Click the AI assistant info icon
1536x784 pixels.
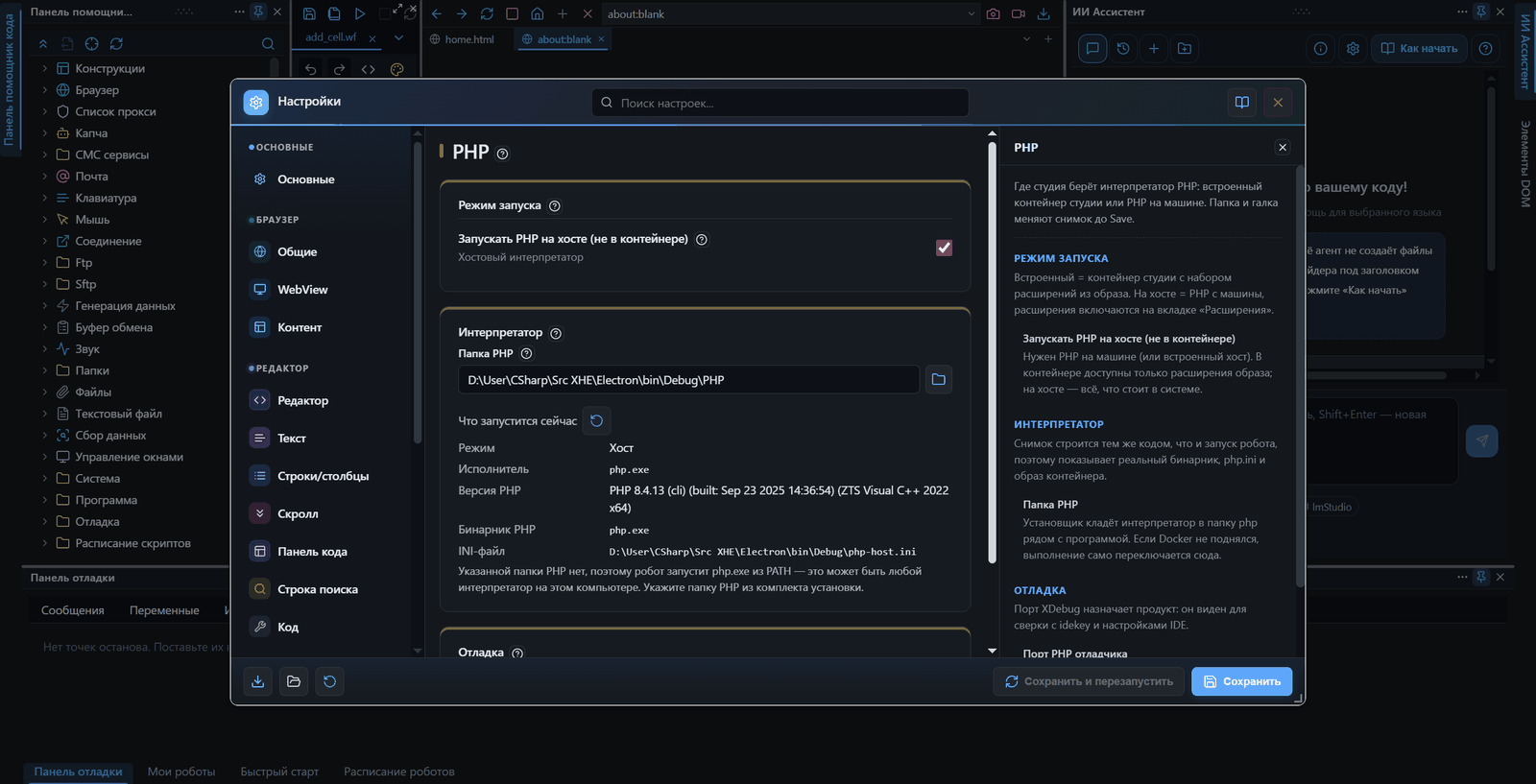tap(1321, 49)
